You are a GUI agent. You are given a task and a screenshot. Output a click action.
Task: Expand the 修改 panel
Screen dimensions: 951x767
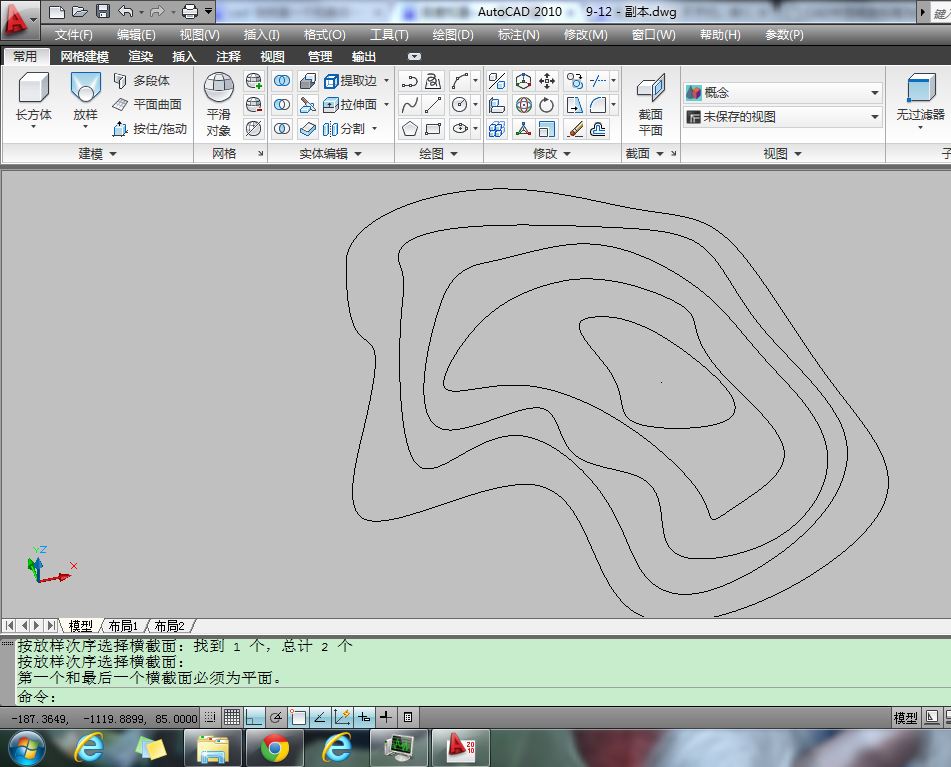[552, 154]
